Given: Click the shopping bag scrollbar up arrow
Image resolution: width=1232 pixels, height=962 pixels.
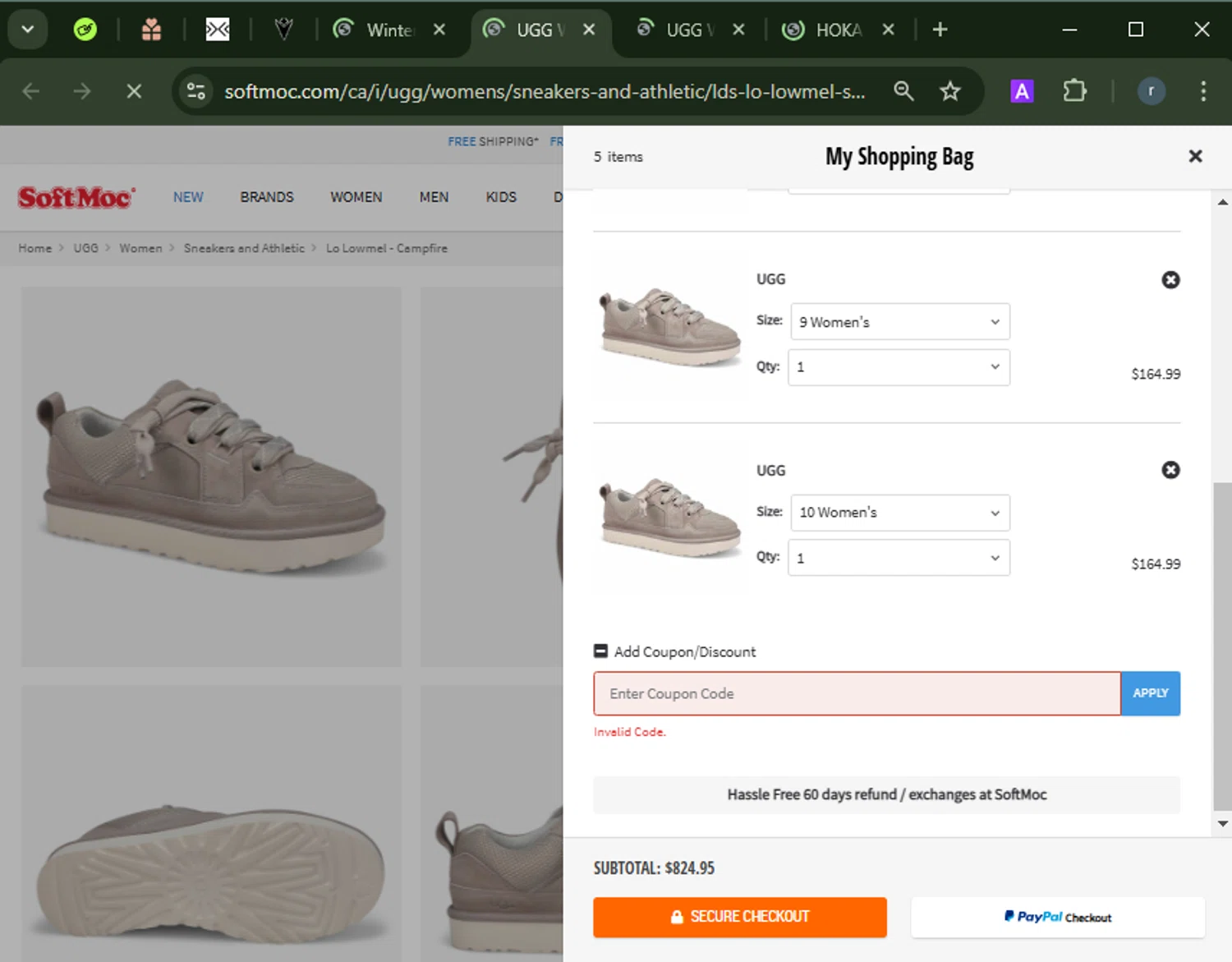Looking at the screenshot, I should (x=1223, y=201).
